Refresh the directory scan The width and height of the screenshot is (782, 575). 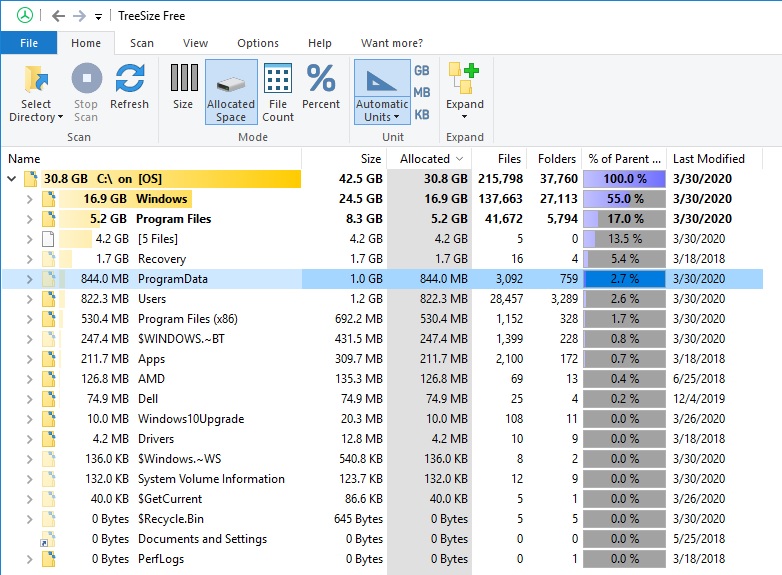point(129,87)
